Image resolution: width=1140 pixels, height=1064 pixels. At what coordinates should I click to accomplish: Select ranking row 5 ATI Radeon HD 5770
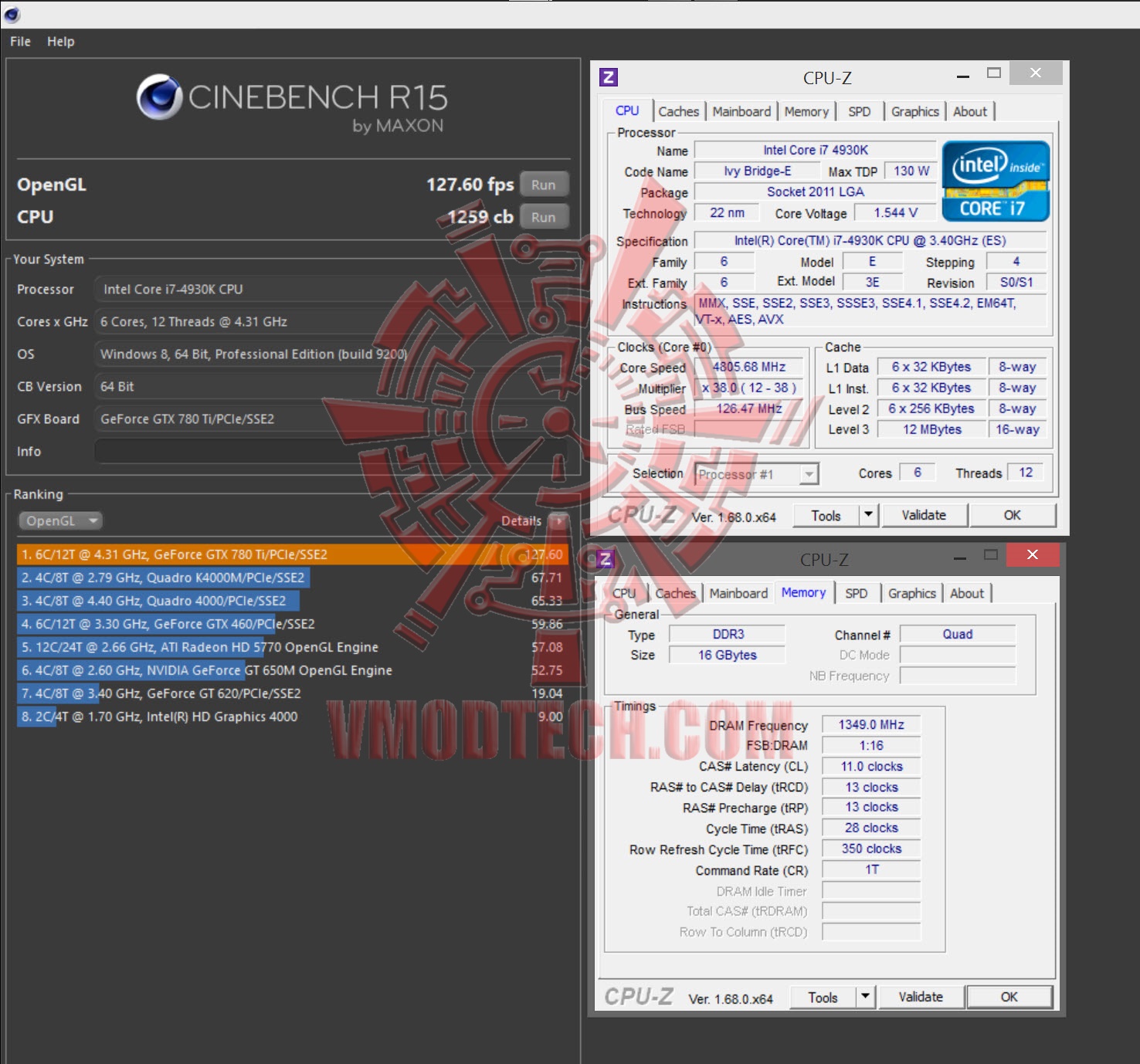(293, 647)
